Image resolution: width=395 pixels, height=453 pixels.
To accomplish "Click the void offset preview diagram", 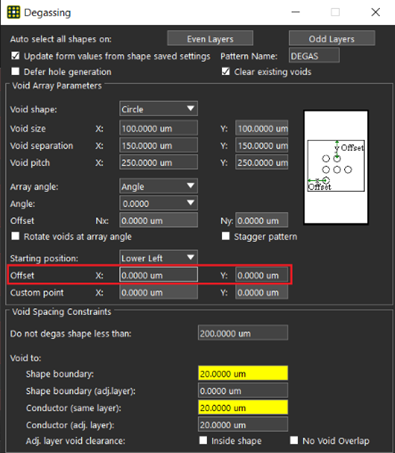I will 336,167.
